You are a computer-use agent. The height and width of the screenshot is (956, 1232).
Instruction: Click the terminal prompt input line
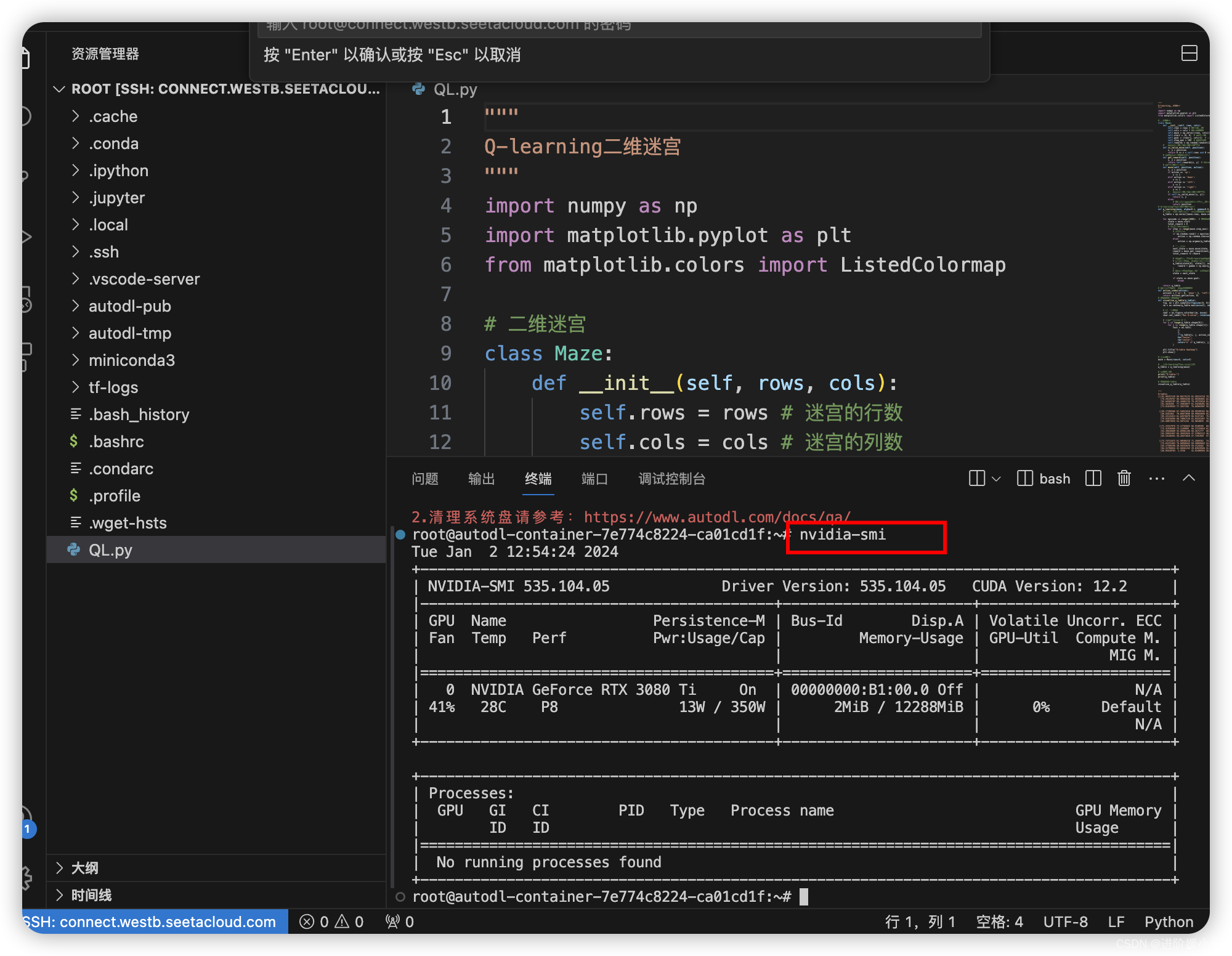[610, 896]
